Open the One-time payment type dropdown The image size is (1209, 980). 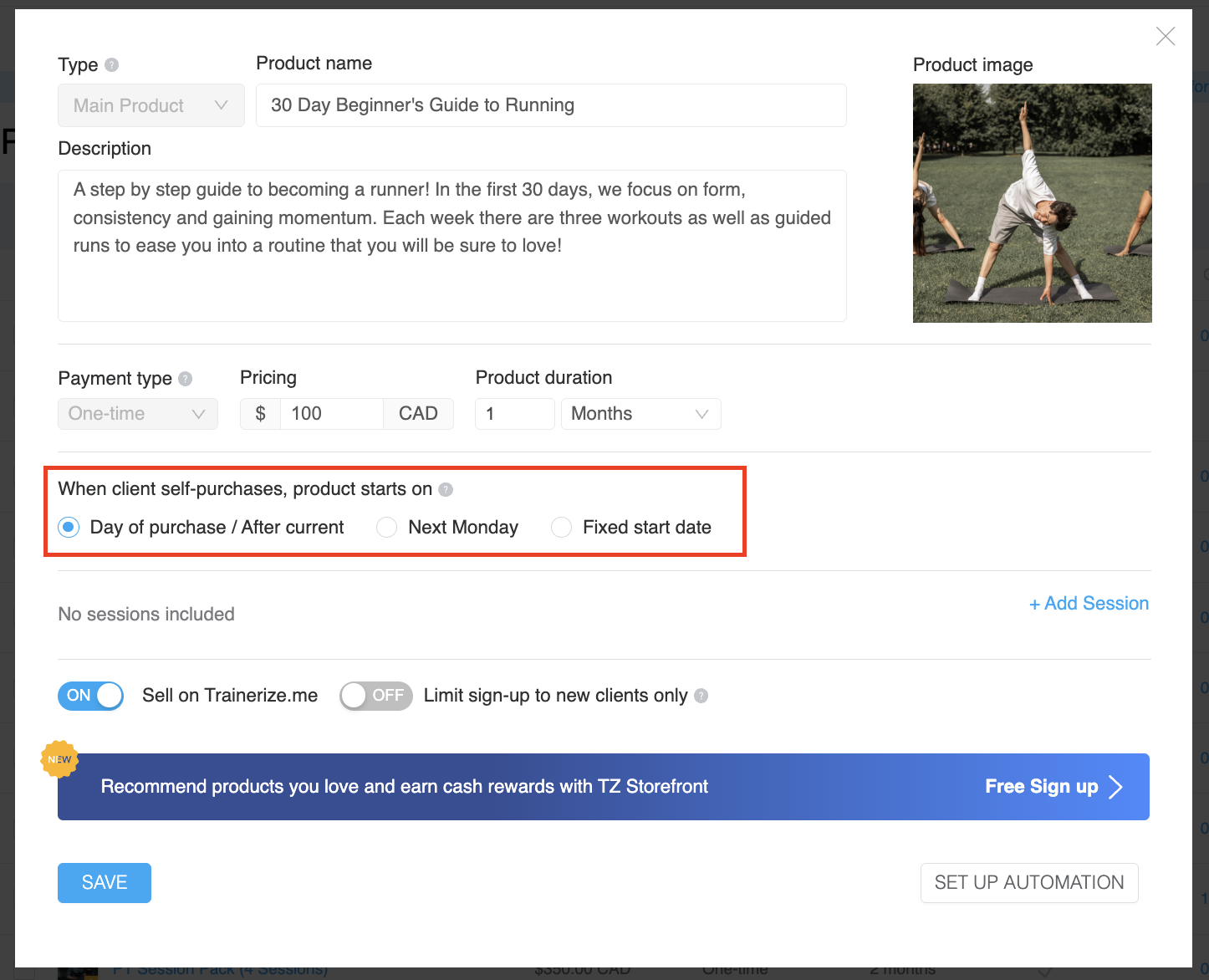[x=138, y=414]
